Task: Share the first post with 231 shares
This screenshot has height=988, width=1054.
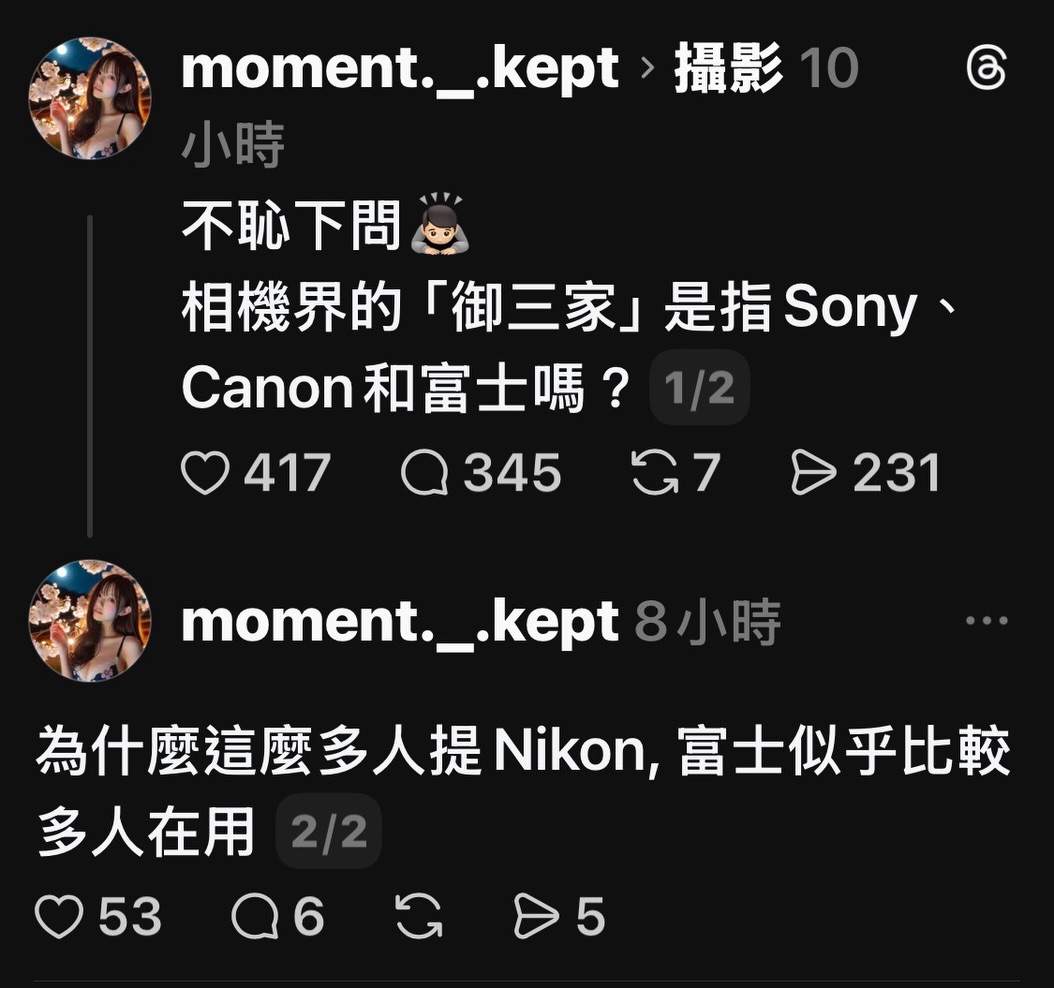Action: 813,473
